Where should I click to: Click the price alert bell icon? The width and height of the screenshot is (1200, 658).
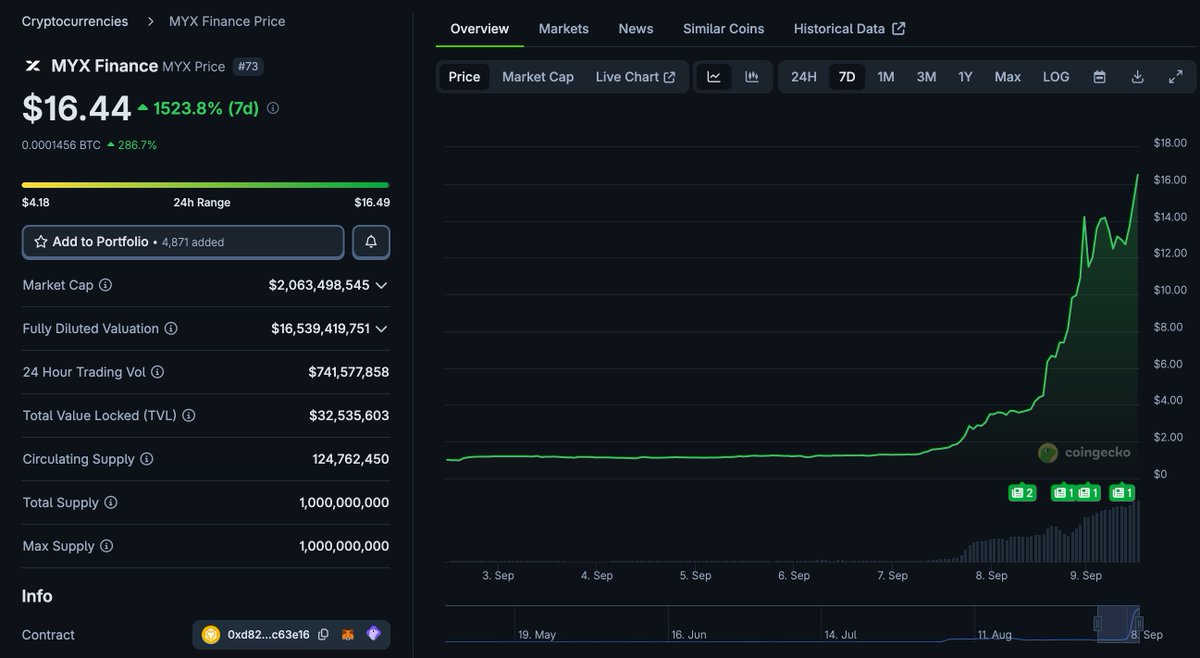pos(371,242)
